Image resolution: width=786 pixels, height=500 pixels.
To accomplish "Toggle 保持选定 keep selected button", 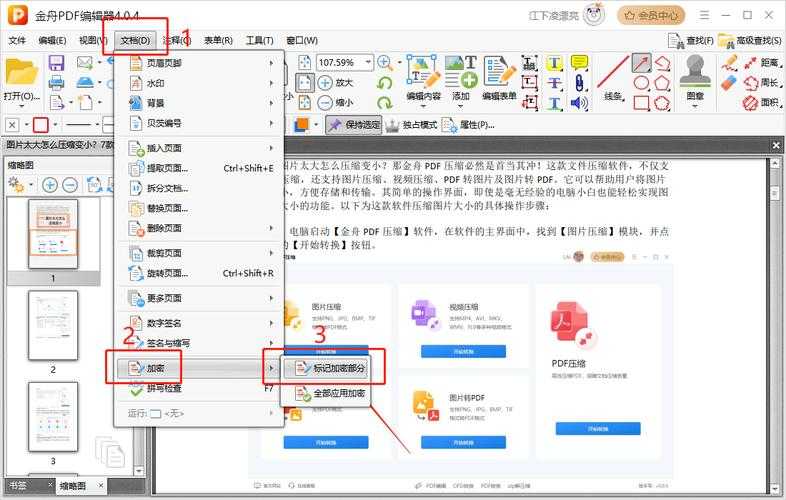I will 354,125.
